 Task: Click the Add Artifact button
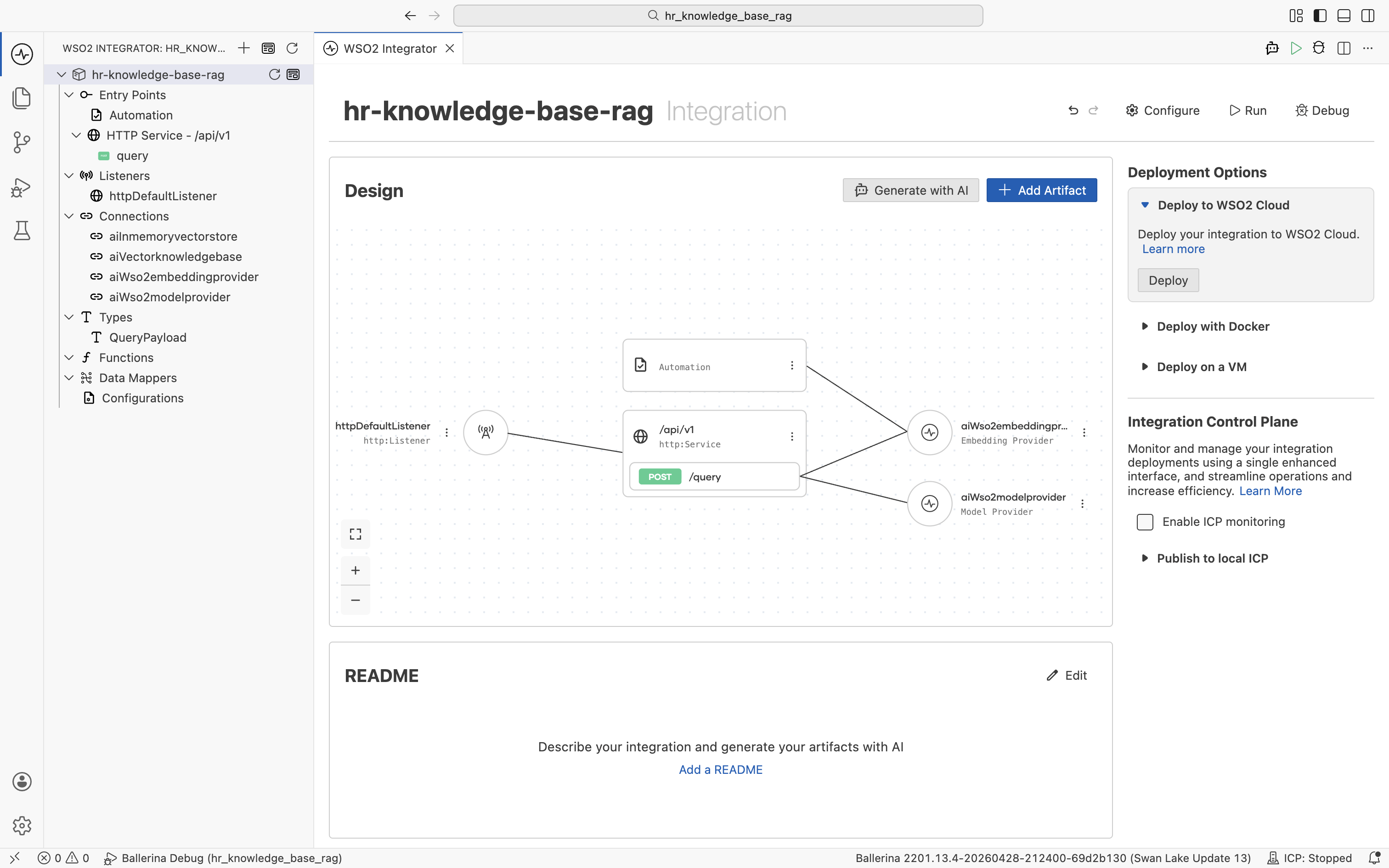click(1042, 190)
